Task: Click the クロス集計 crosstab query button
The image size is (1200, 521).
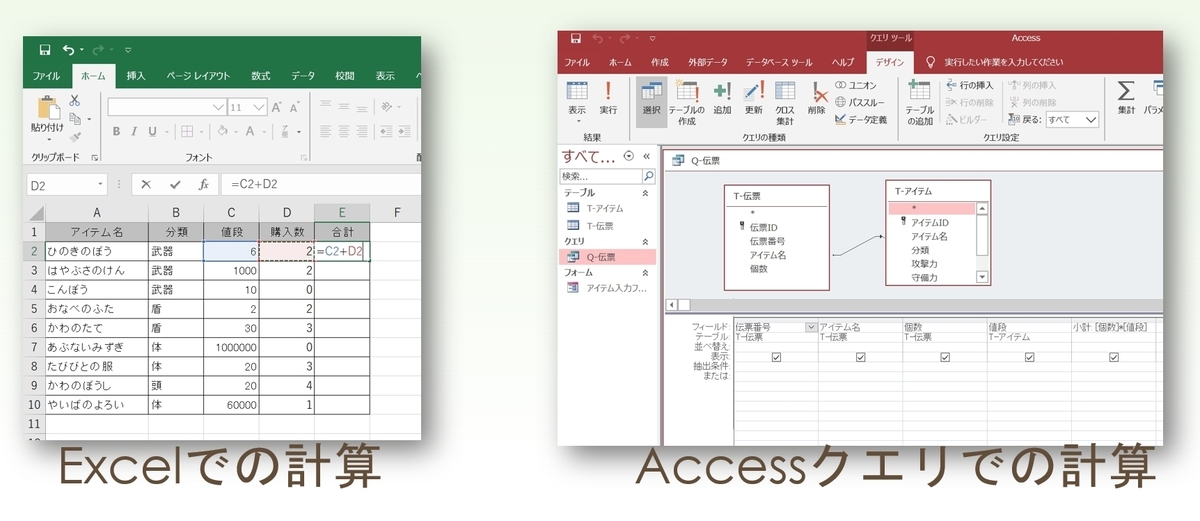Action: click(785, 102)
